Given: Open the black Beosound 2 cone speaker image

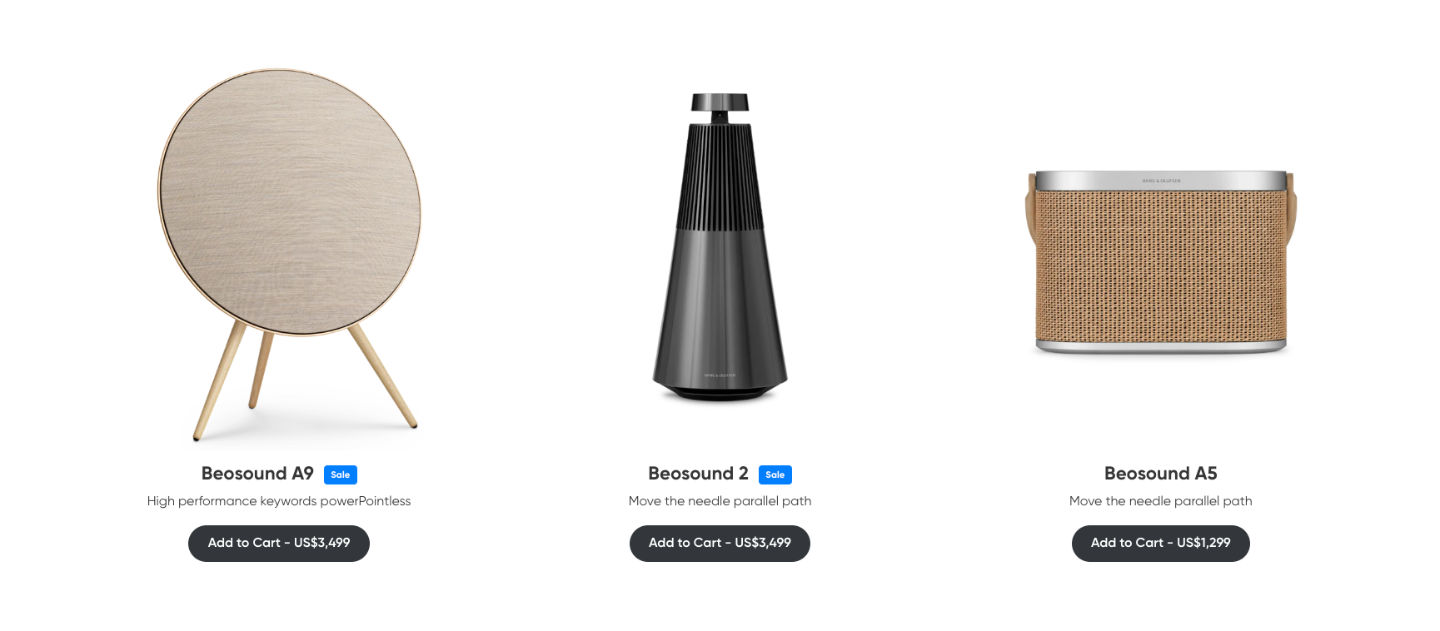Looking at the screenshot, I should point(719,248).
